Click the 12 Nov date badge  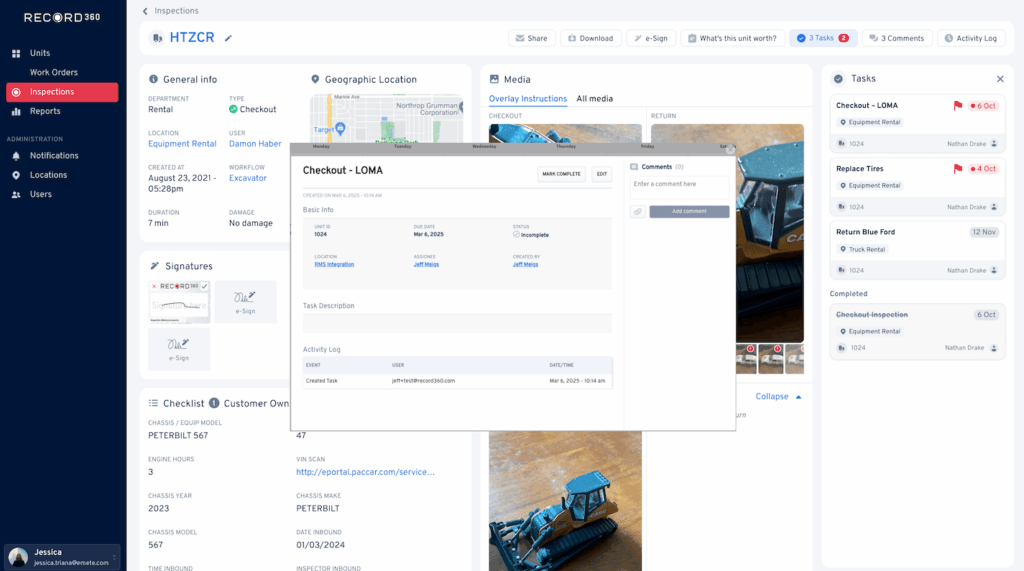pos(984,233)
